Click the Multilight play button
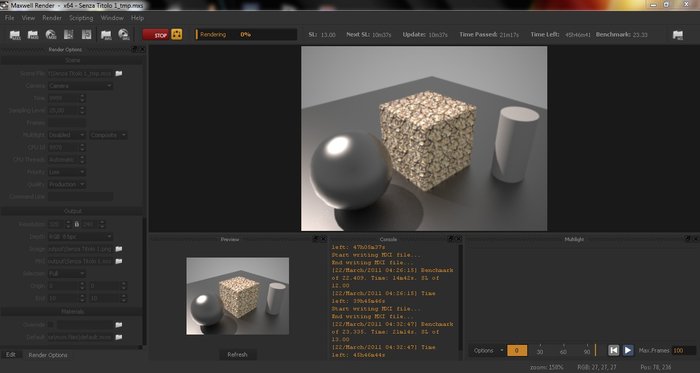The image size is (700, 373). (628, 350)
